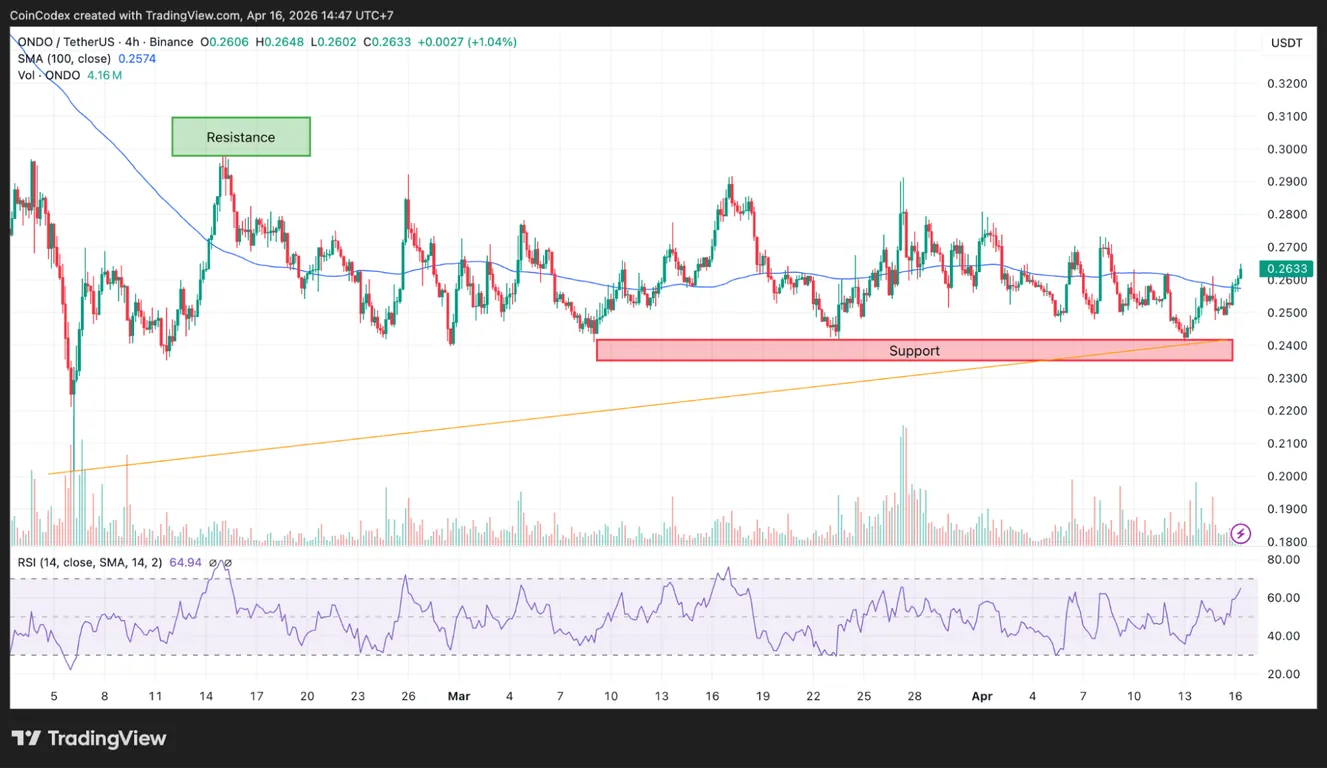Click the SMA value 0.2574
Image resolution: width=1327 pixels, height=768 pixels.
(136, 59)
